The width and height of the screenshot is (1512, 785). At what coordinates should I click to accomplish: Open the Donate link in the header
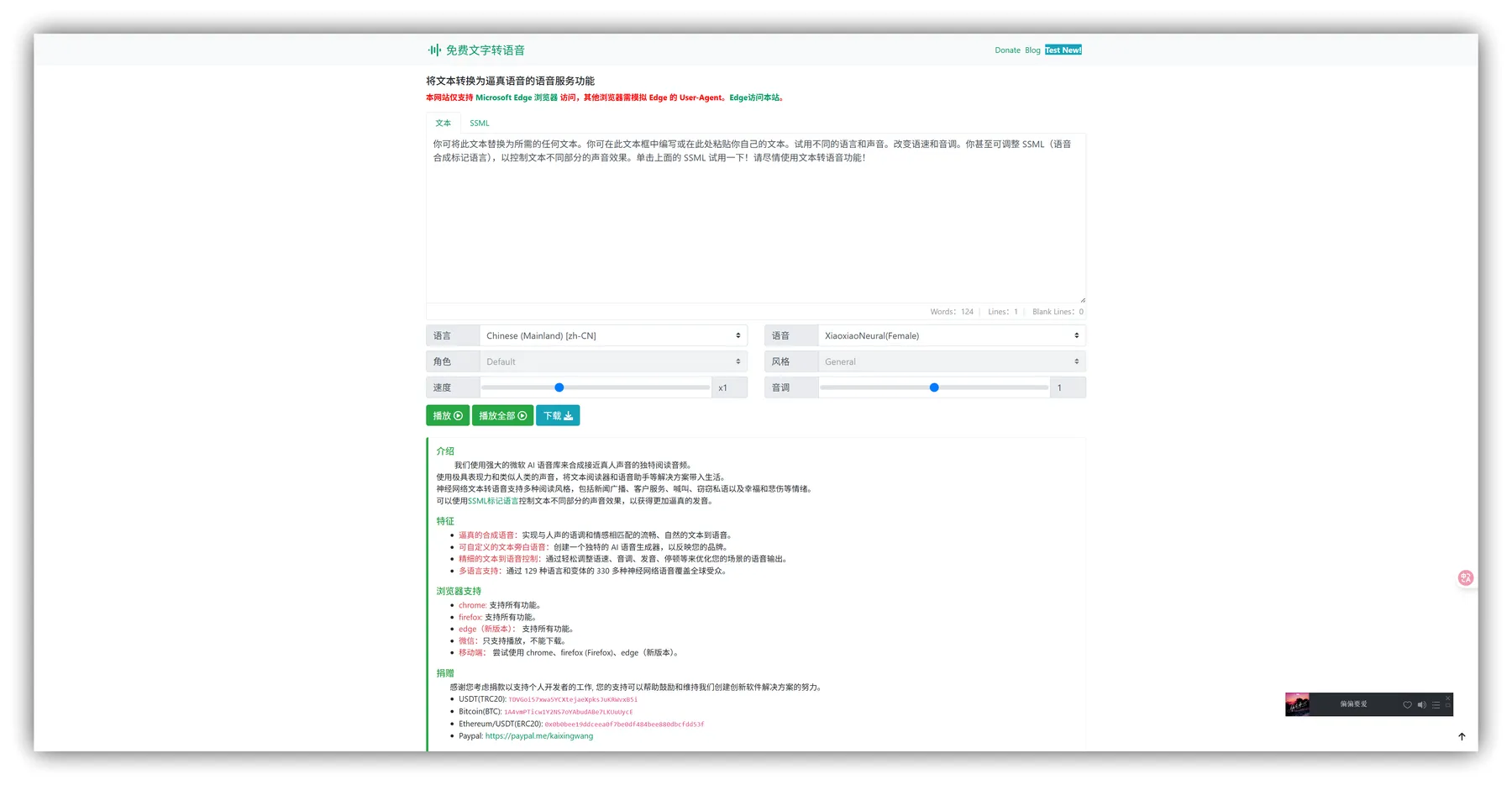click(1007, 50)
